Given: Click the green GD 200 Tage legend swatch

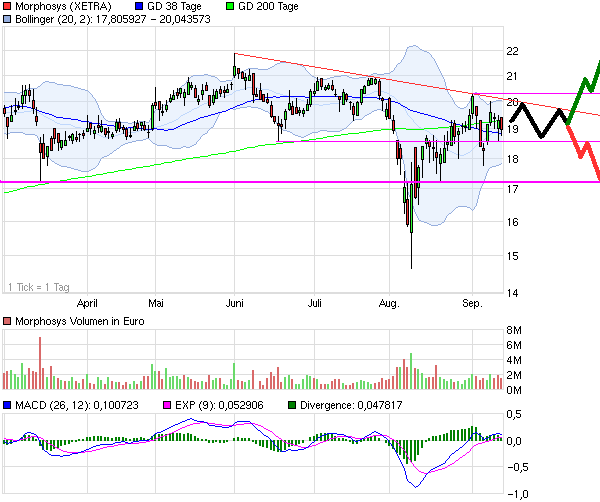Looking at the screenshot, I should (230, 6).
